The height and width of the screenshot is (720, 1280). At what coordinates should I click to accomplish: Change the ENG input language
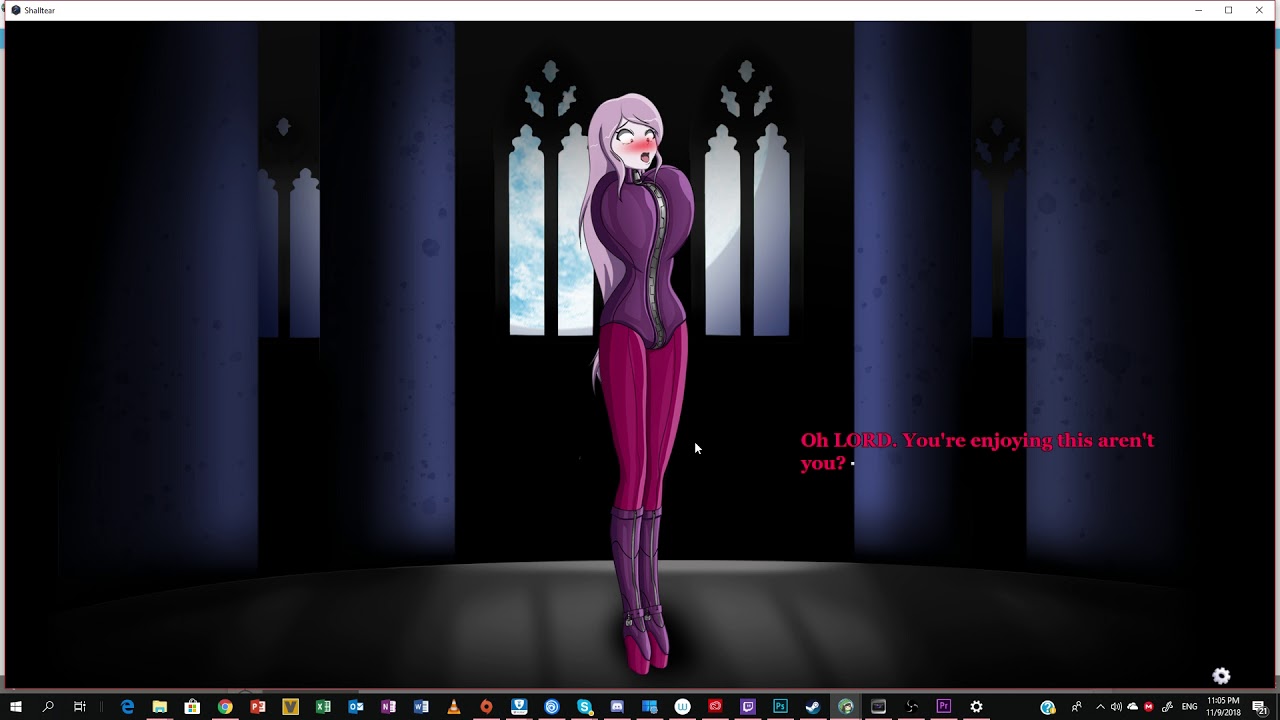(x=1189, y=707)
